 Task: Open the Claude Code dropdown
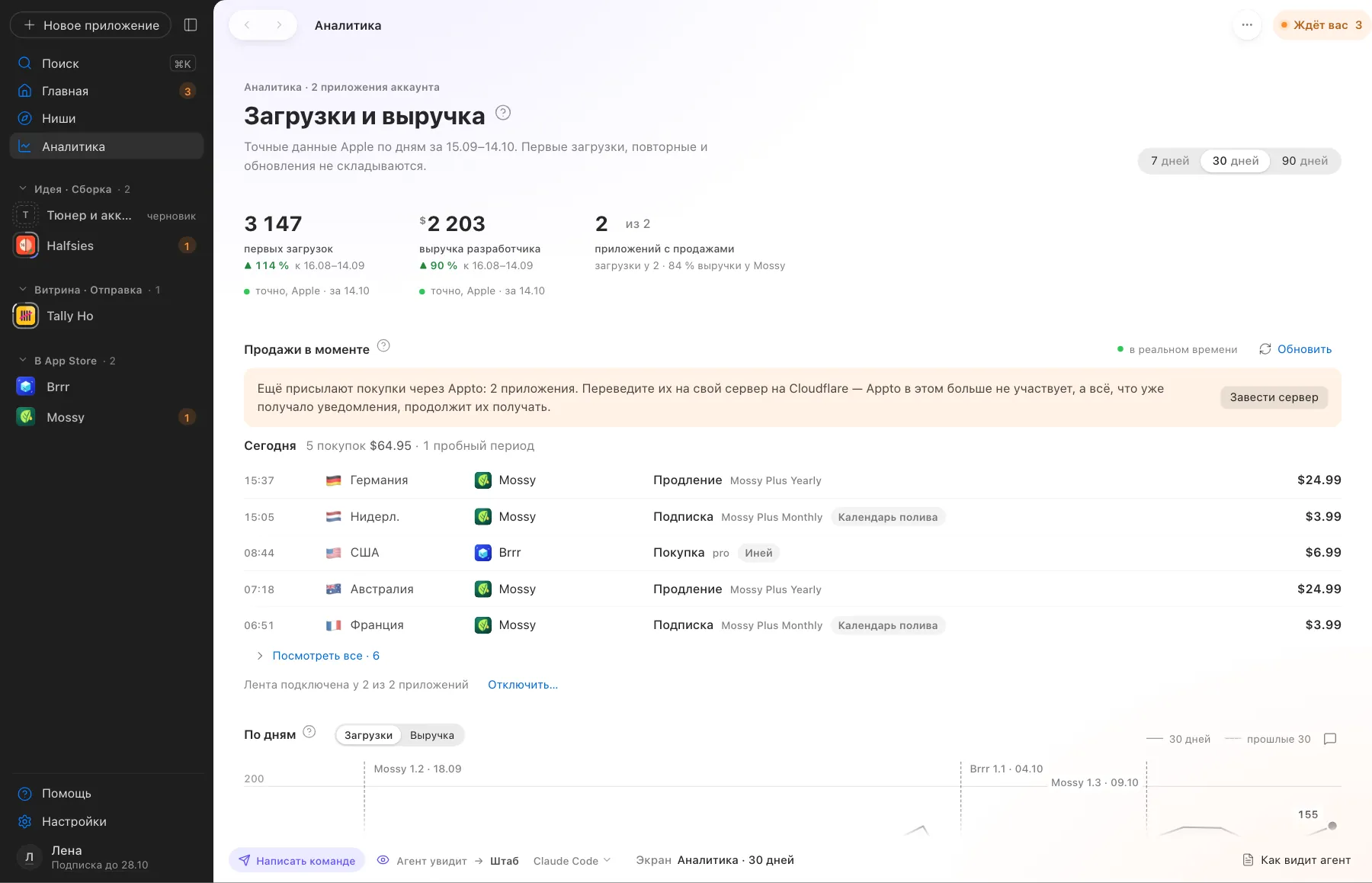(572, 861)
